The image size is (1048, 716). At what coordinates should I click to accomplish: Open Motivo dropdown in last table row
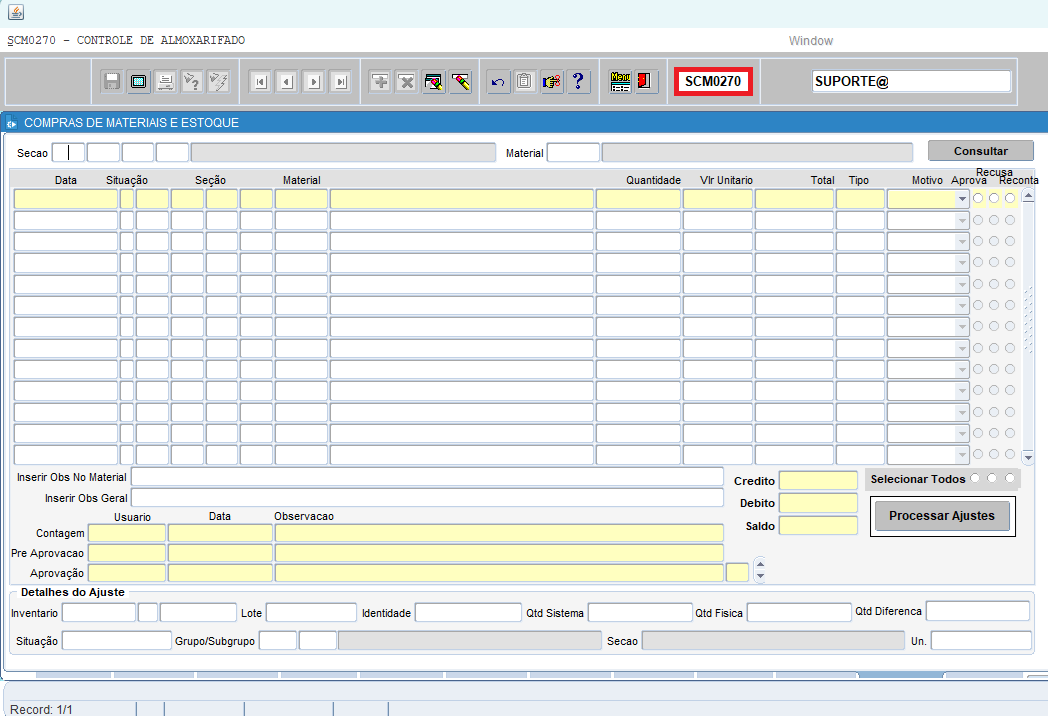[x=962, y=455]
